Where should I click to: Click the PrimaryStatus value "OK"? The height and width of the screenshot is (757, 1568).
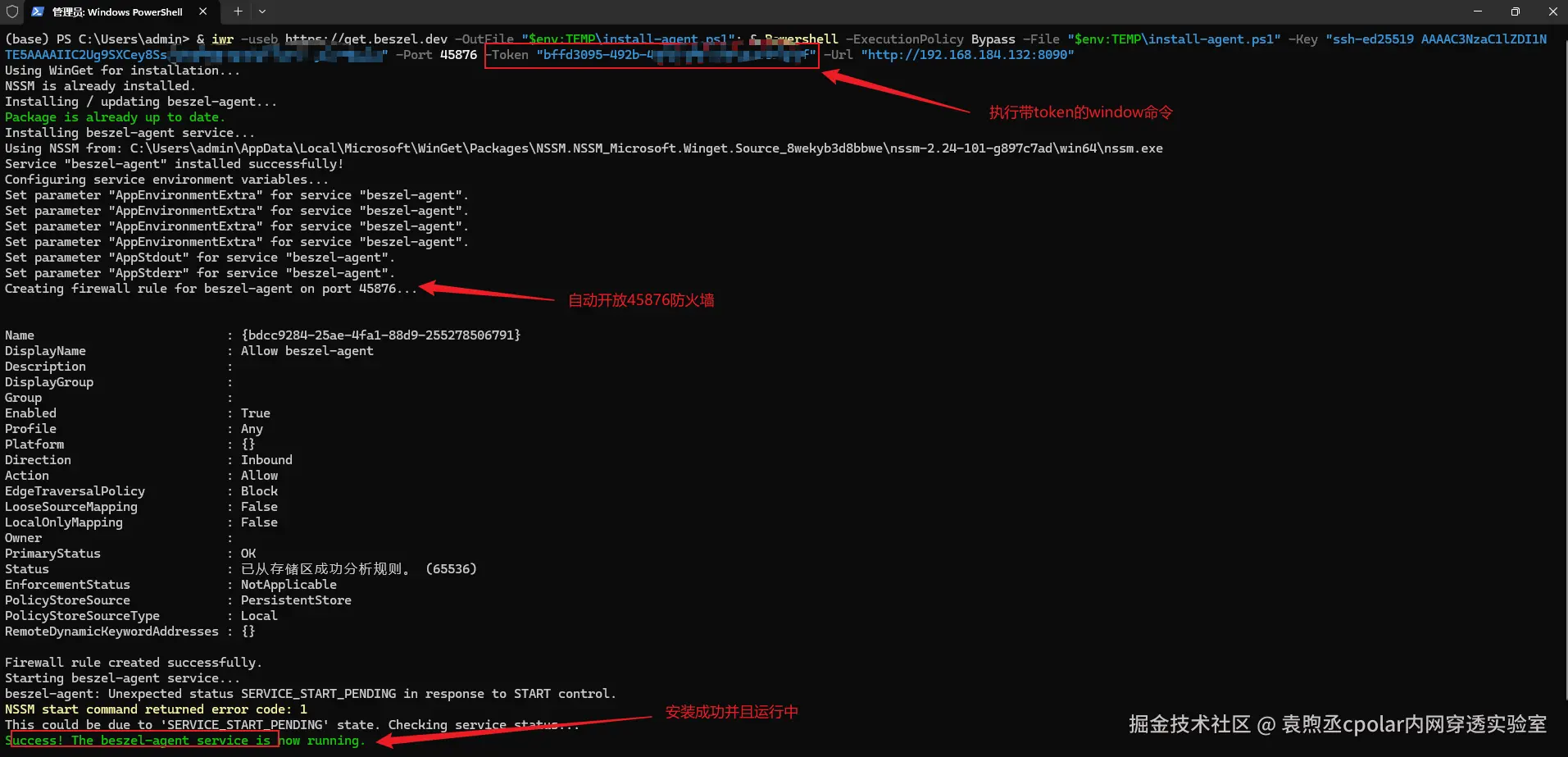coord(248,554)
